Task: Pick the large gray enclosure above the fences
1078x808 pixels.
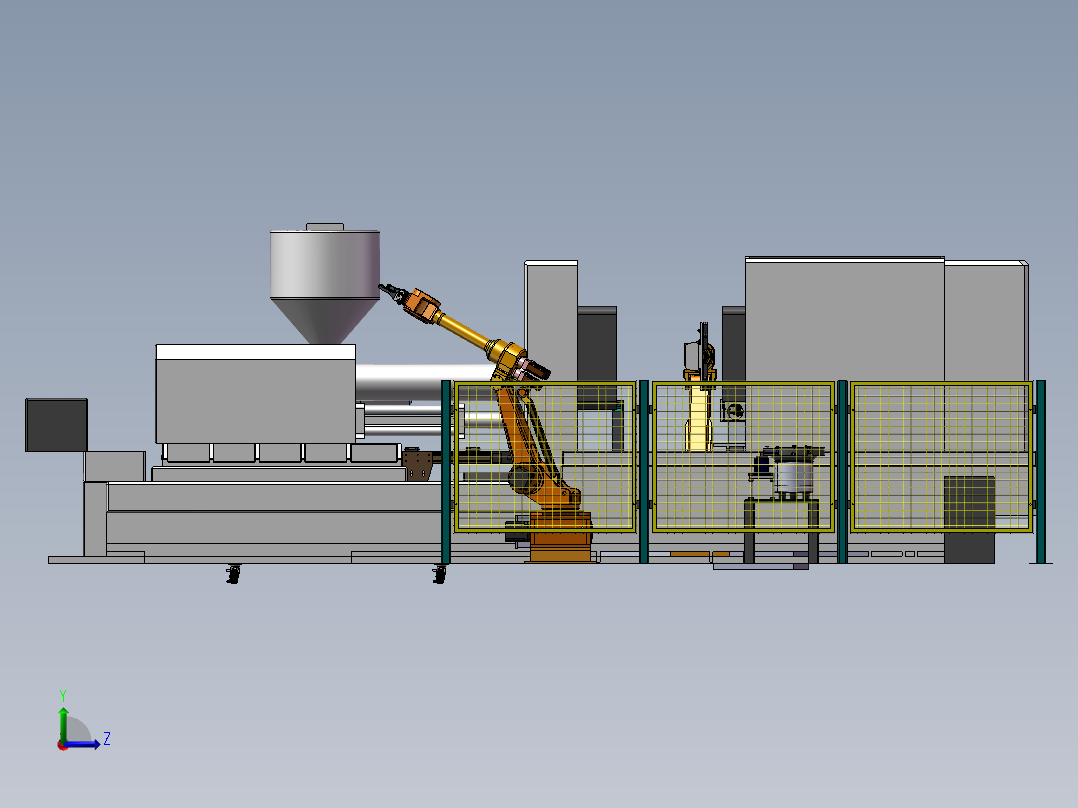Action: click(844, 320)
